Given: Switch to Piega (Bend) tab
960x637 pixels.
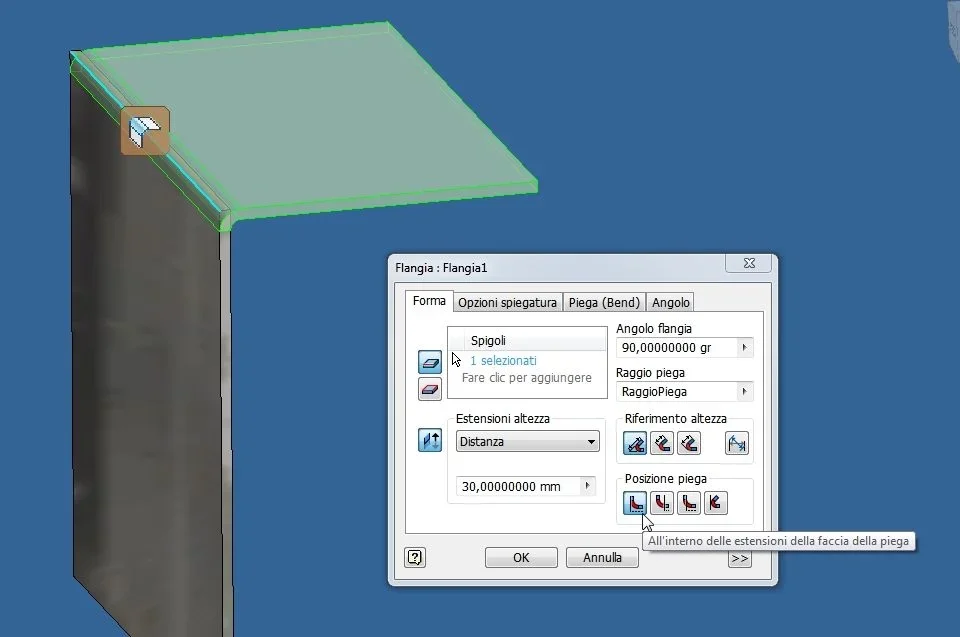Looking at the screenshot, I should click(604, 303).
